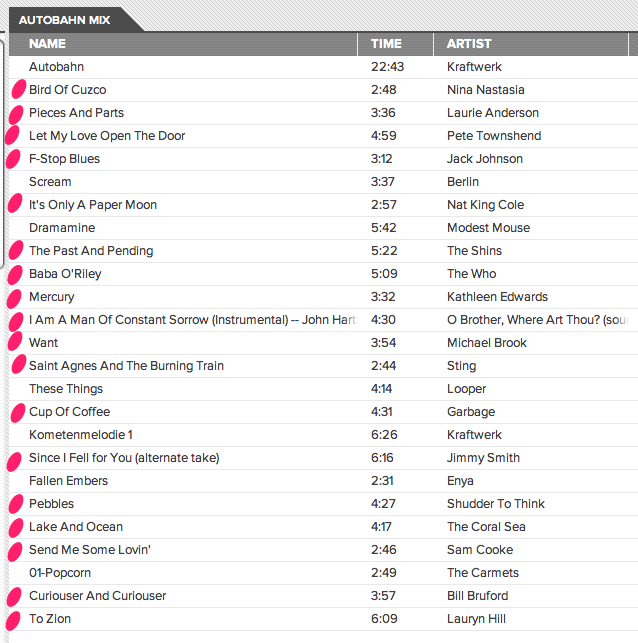Open the Autobahn Mix tab
Screen dimensions: 638x643
[65, 19]
